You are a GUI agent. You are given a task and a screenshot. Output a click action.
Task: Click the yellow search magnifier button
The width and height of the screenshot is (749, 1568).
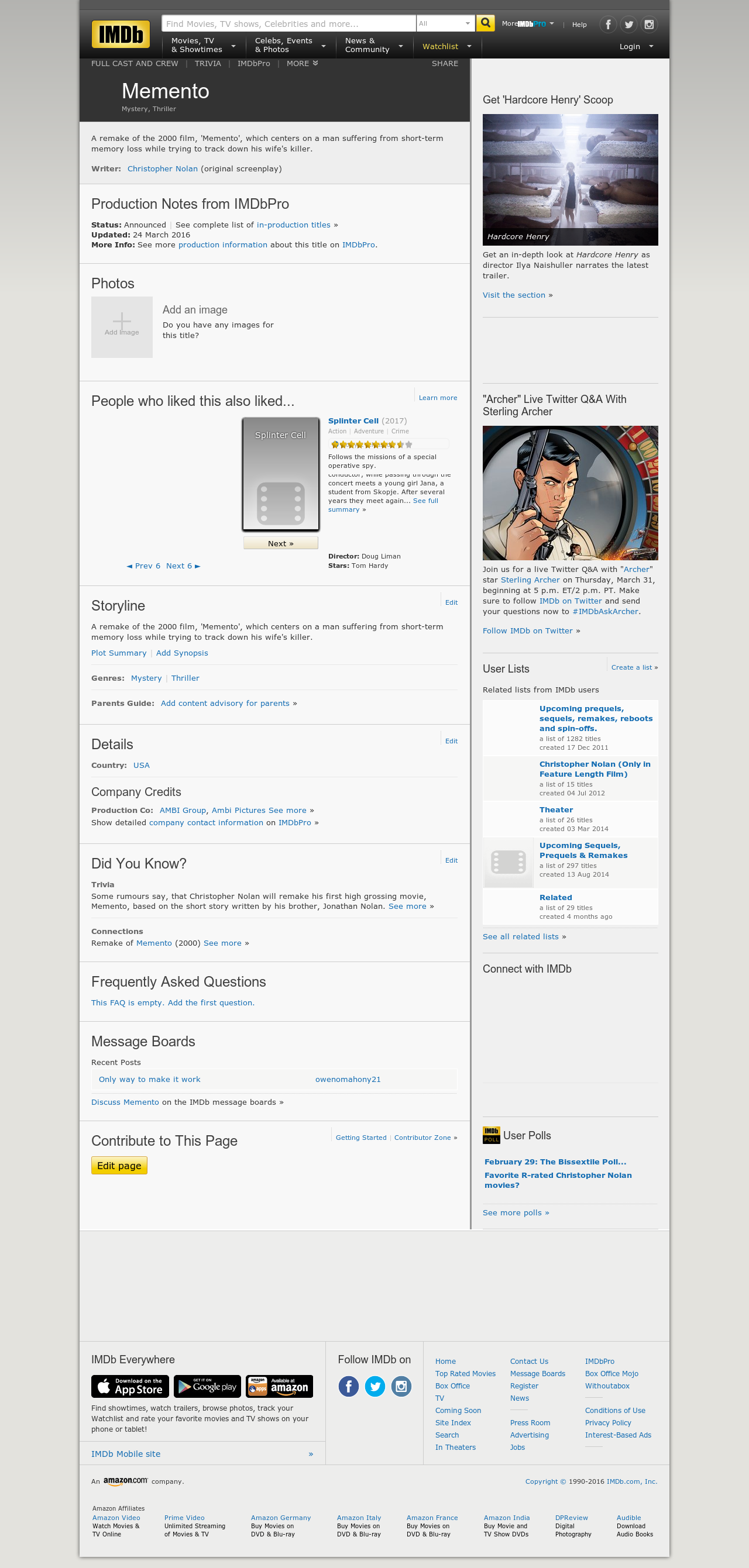click(485, 23)
